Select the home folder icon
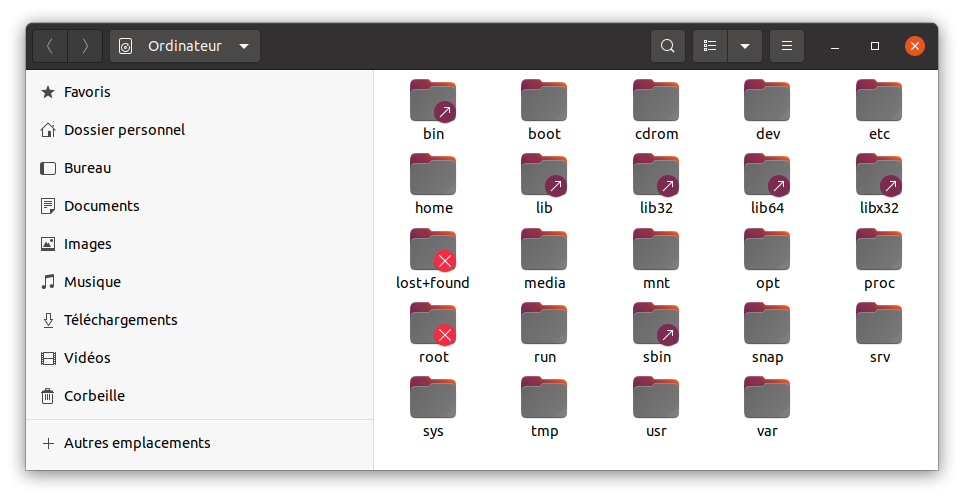The width and height of the screenshot is (964, 499). (x=433, y=176)
